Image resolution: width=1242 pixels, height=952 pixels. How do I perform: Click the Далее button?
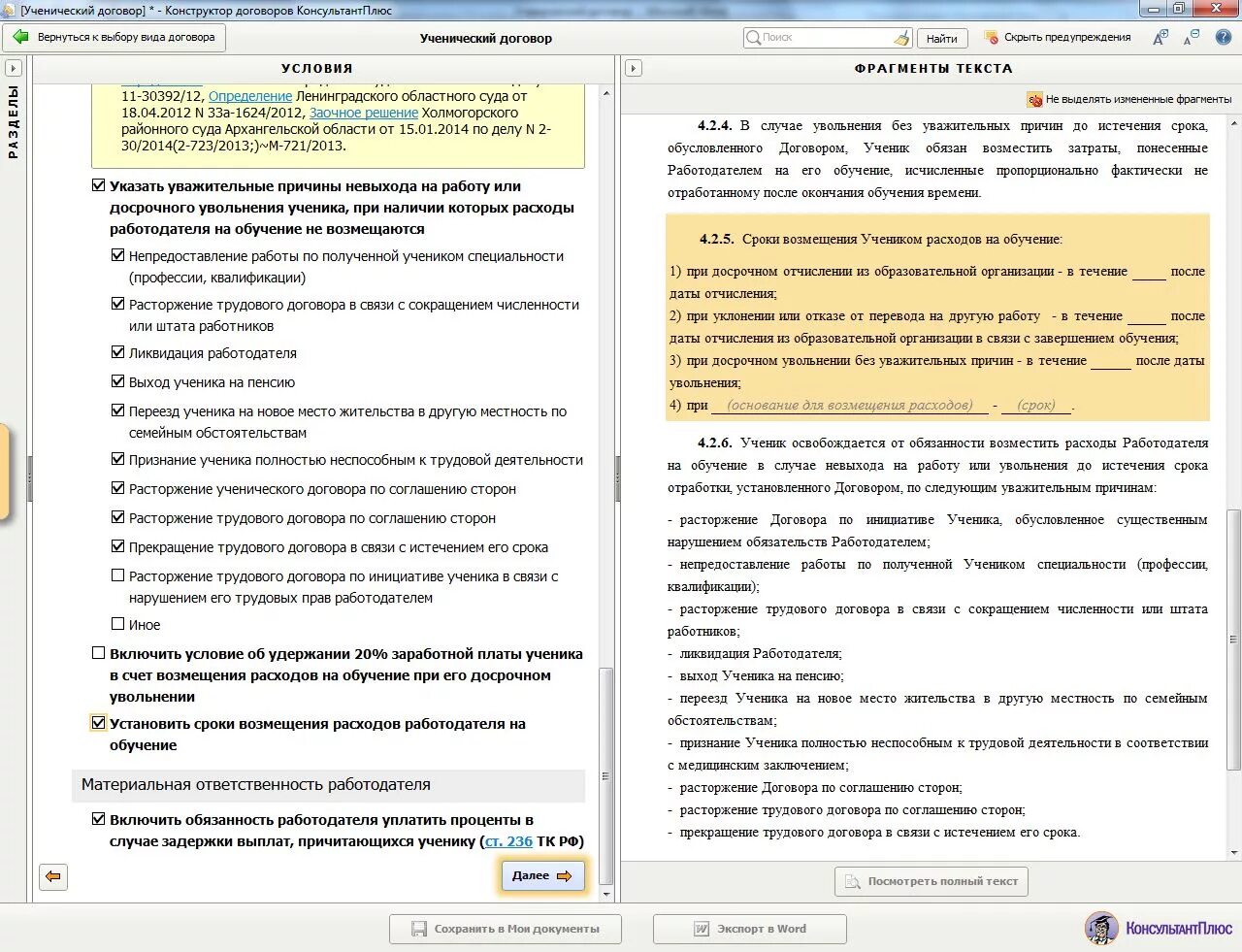(x=542, y=875)
